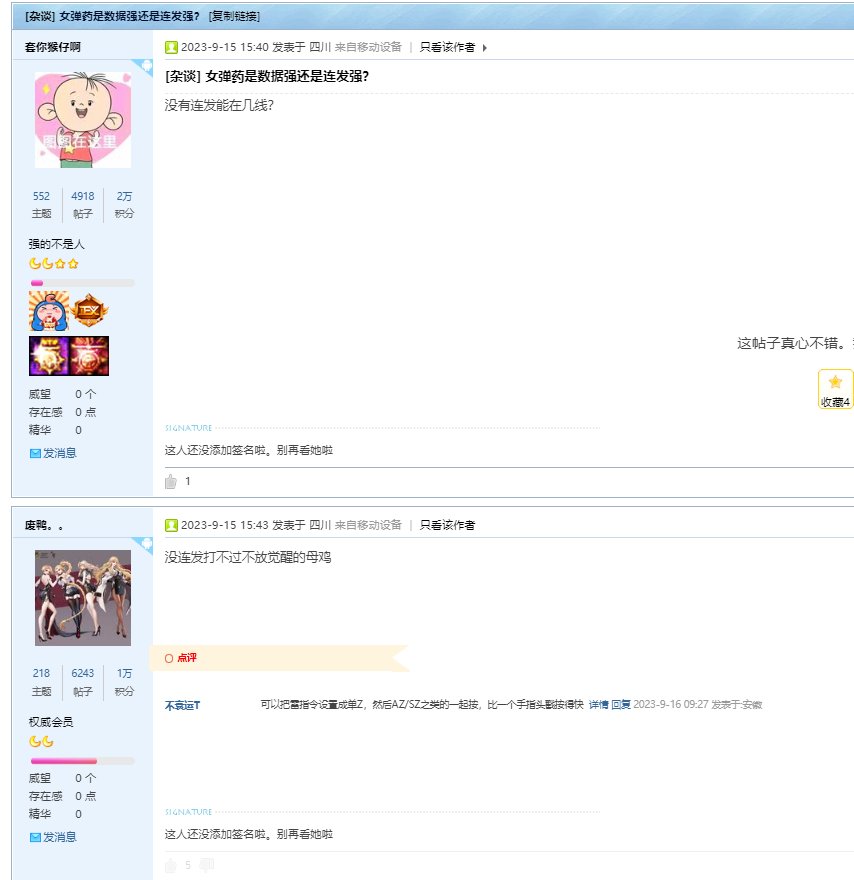The width and height of the screenshot is (854, 880).
Task: Dislike the second post with thumbs-down
Action: [207, 865]
